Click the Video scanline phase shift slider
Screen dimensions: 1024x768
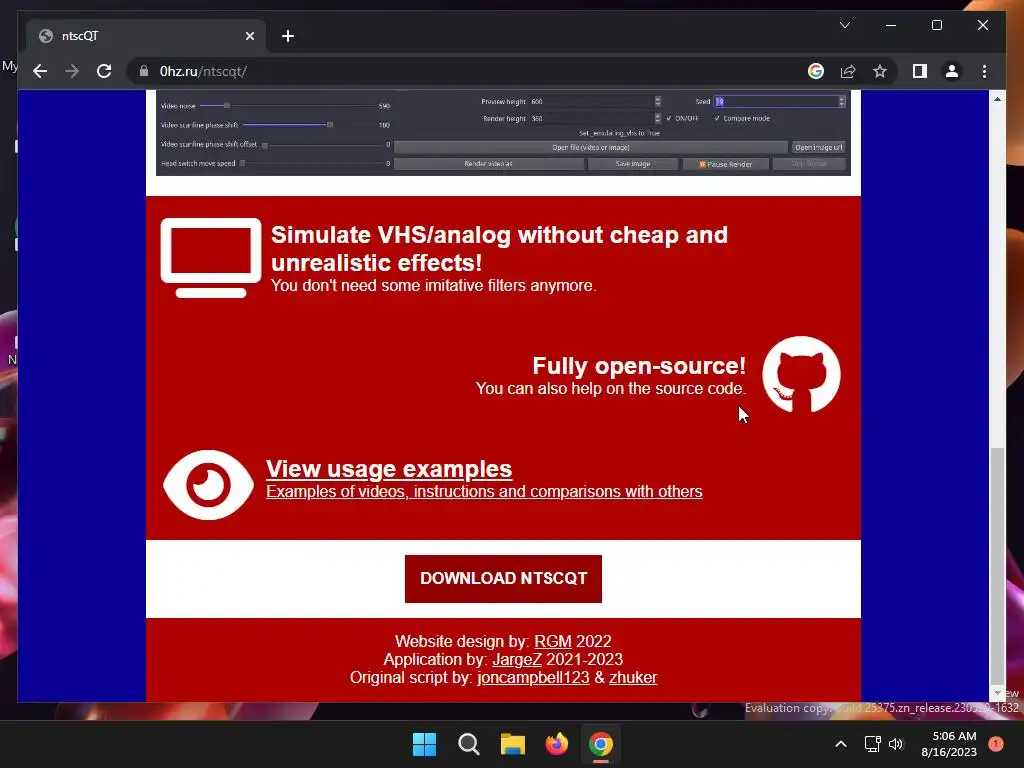point(308,124)
